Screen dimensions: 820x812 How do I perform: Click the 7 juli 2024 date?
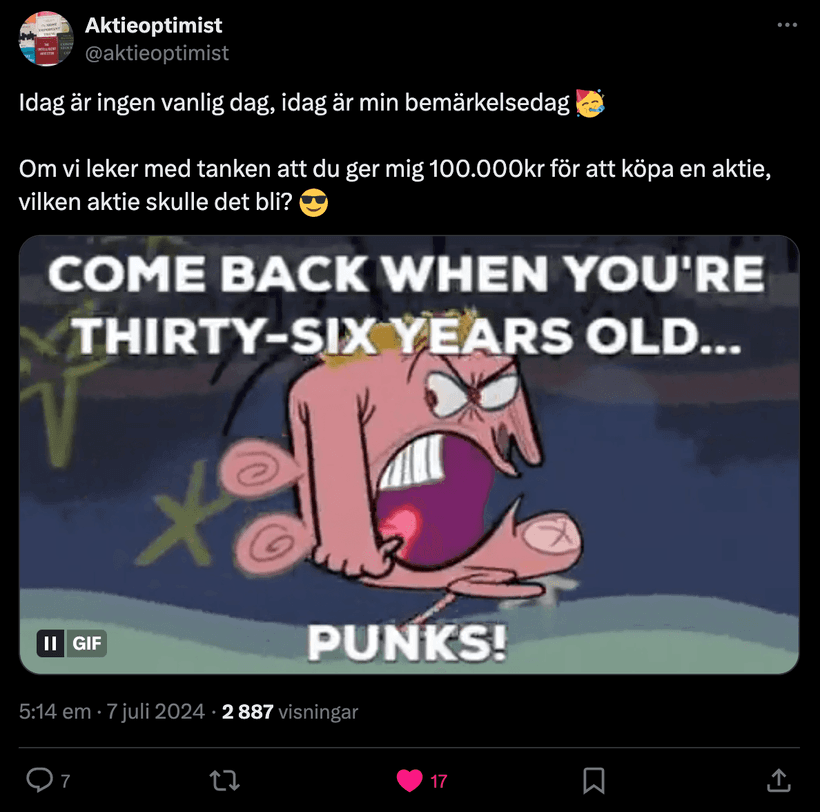(x=155, y=712)
